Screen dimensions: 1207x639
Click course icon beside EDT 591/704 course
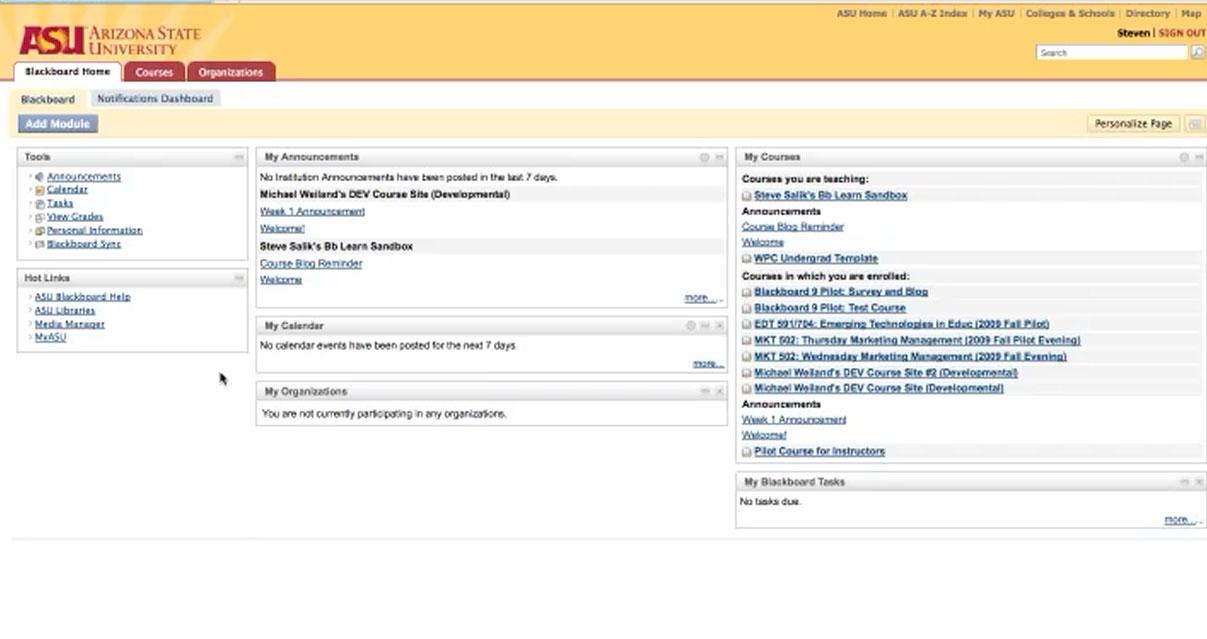coord(747,324)
